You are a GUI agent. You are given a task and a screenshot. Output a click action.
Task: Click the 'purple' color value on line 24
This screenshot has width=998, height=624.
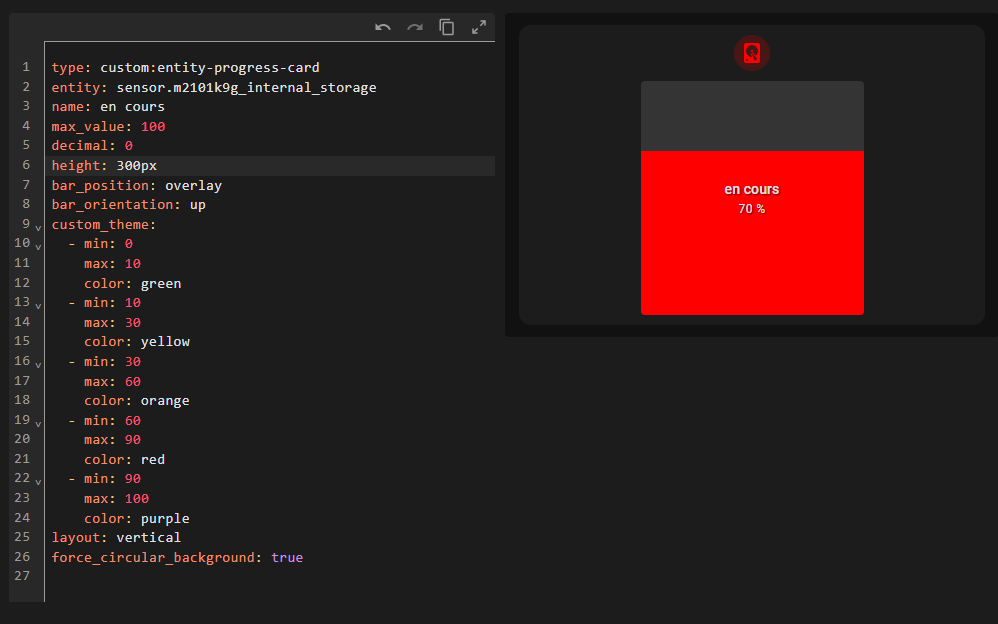[165, 518]
